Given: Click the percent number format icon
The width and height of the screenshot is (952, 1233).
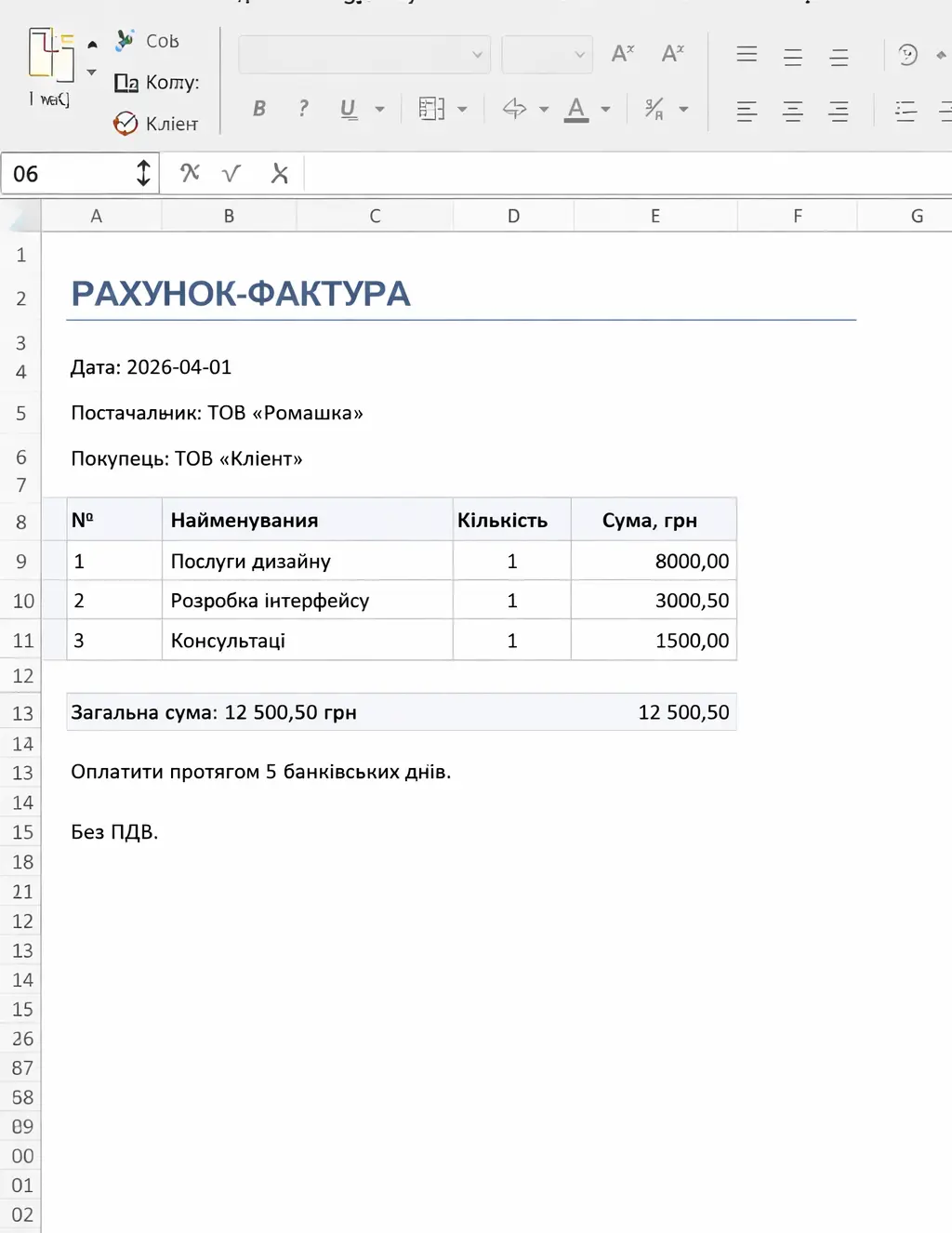Looking at the screenshot, I should coord(654,109).
